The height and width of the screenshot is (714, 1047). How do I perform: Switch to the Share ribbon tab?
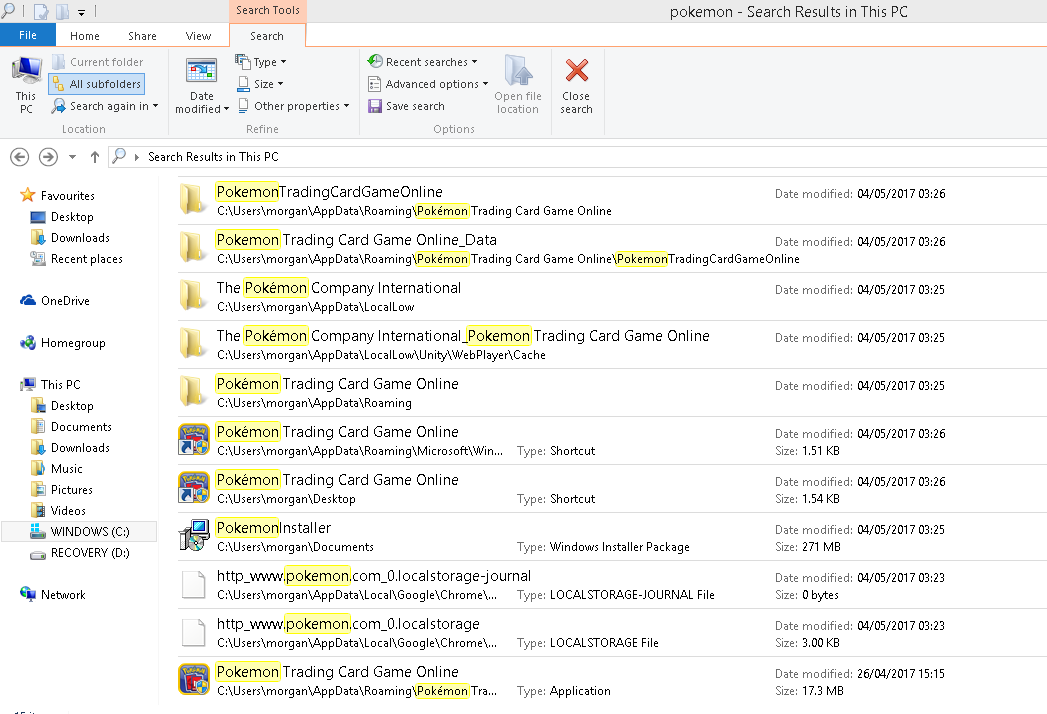click(142, 36)
